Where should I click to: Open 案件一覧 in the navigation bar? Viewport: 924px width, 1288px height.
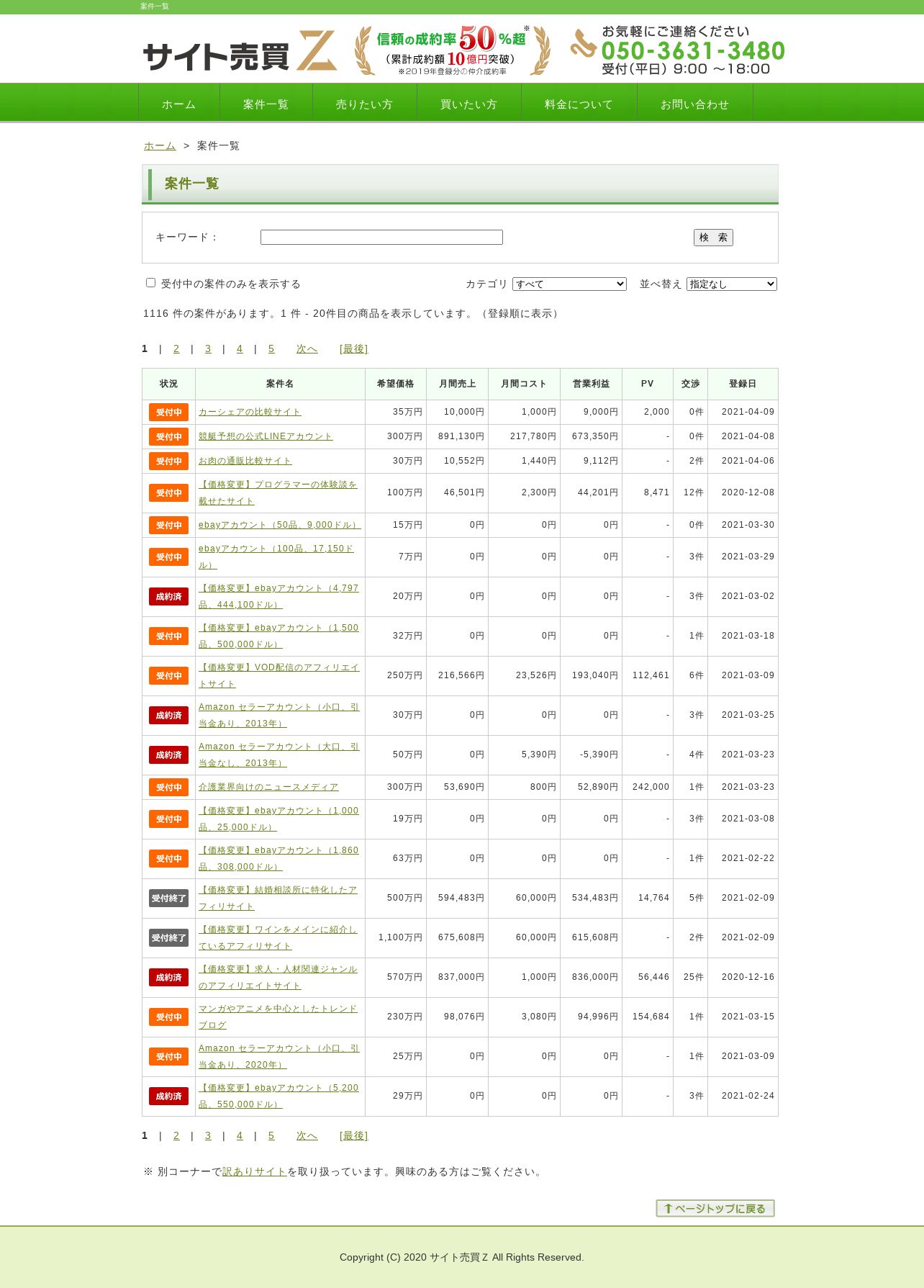coord(266,104)
